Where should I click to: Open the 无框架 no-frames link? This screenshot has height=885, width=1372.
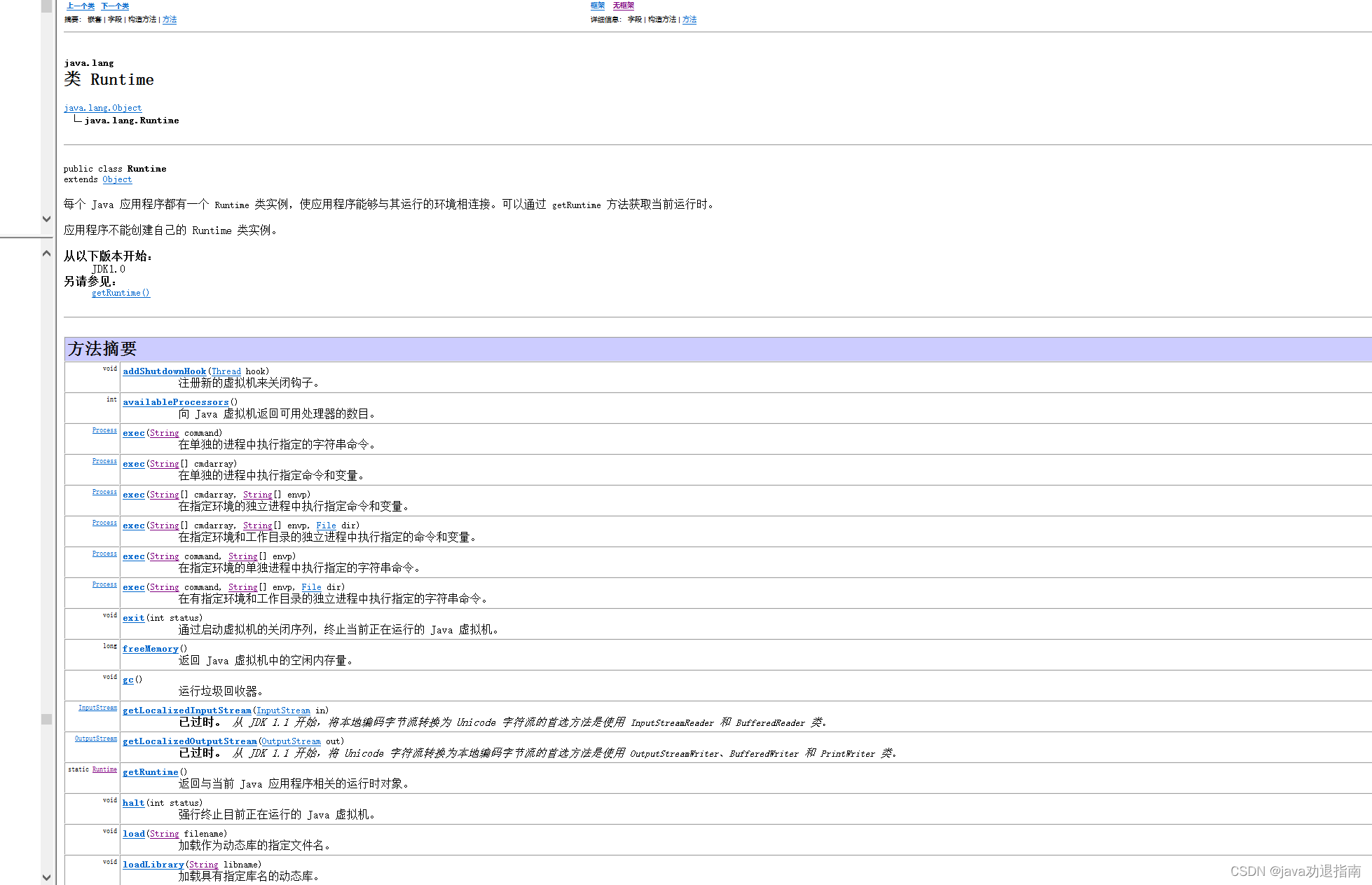coord(623,6)
